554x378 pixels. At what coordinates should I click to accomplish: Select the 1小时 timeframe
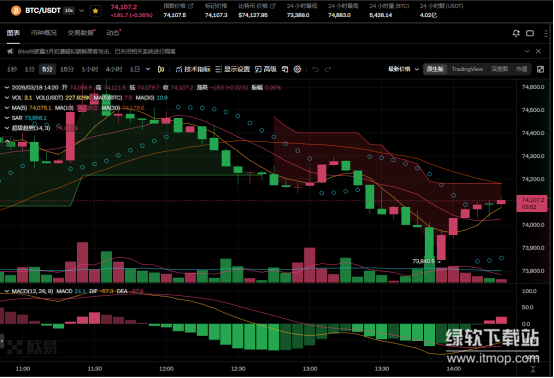[90, 69]
